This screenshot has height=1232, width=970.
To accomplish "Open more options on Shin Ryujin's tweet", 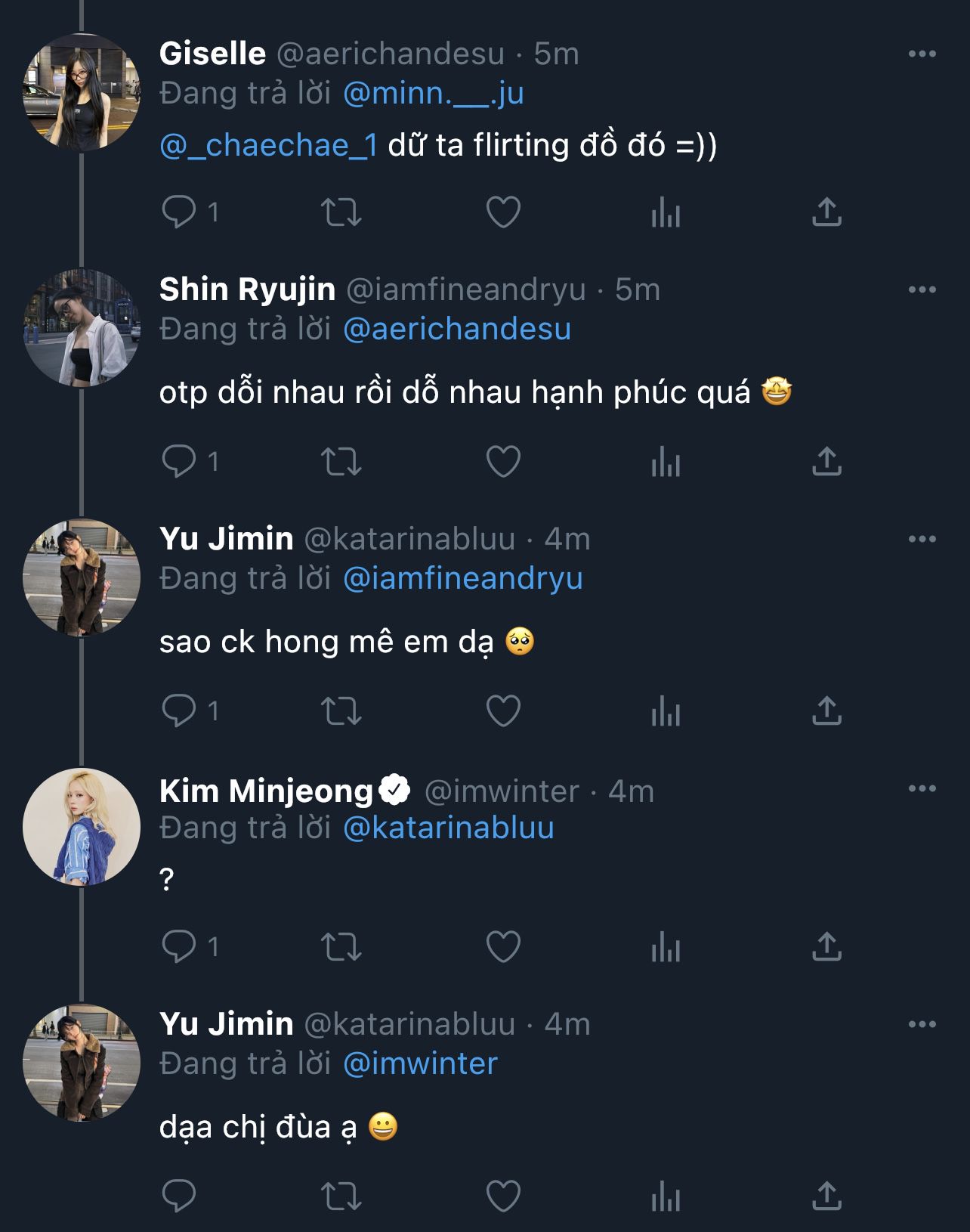I will [x=922, y=289].
